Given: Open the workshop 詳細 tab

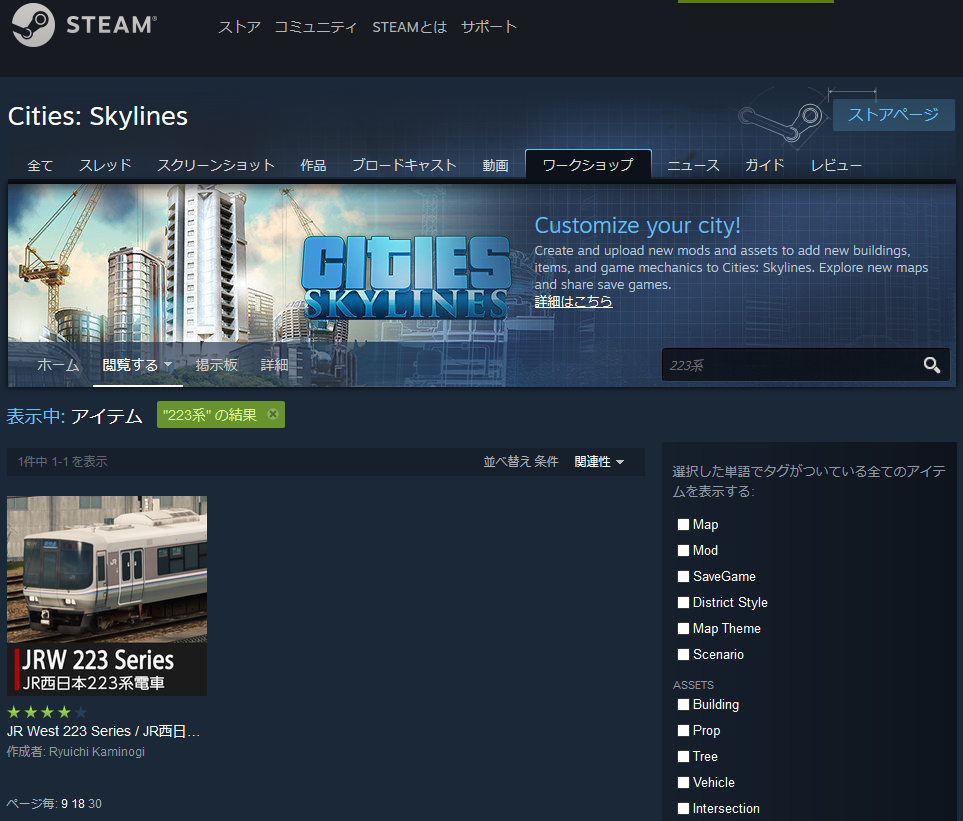Looking at the screenshot, I should (275, 365).
